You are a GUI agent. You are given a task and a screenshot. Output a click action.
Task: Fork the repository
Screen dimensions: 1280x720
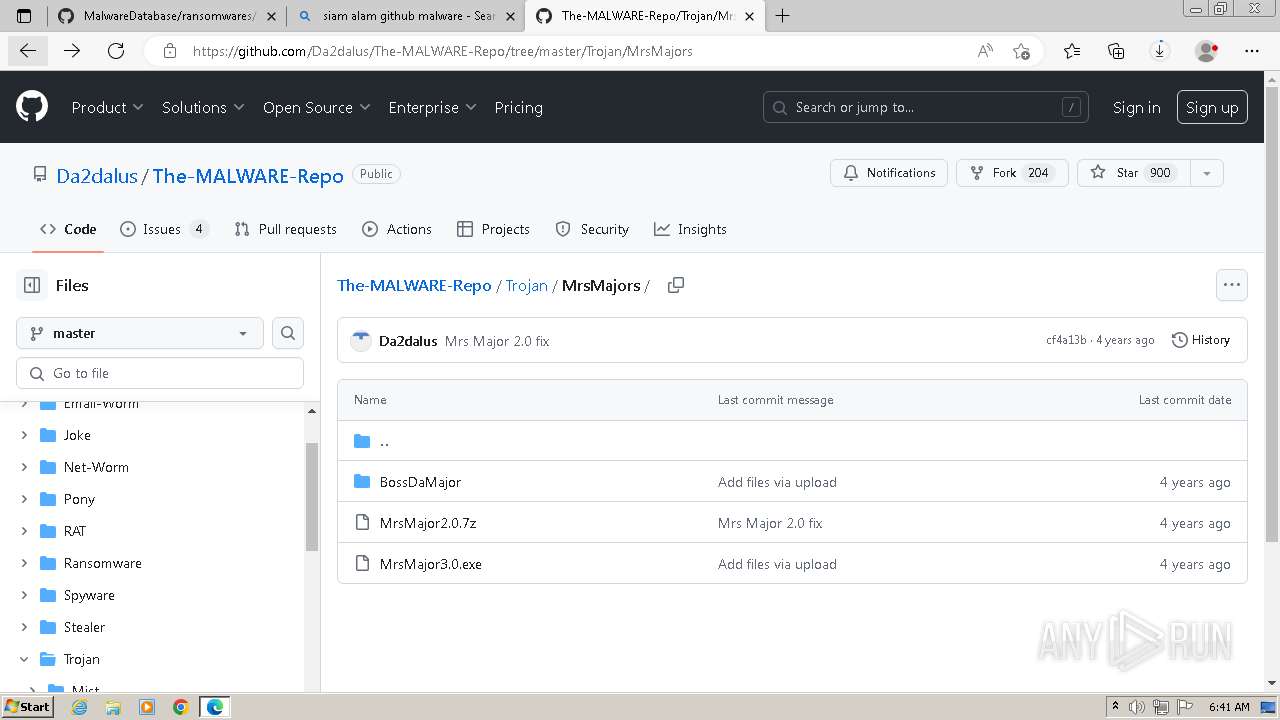point(1012,173)
